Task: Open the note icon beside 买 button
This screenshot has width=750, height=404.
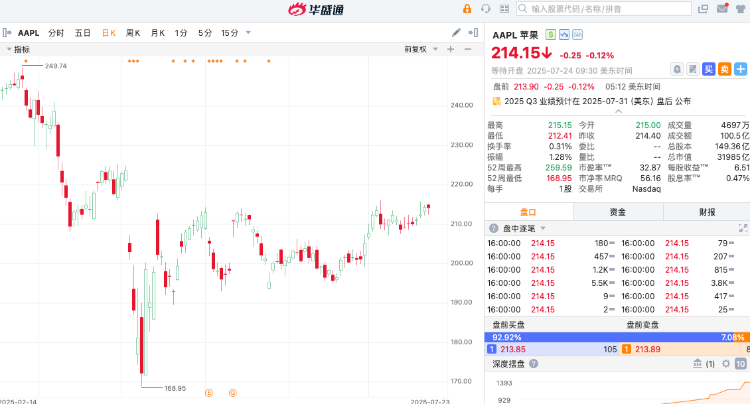Action: coord(693,69)
